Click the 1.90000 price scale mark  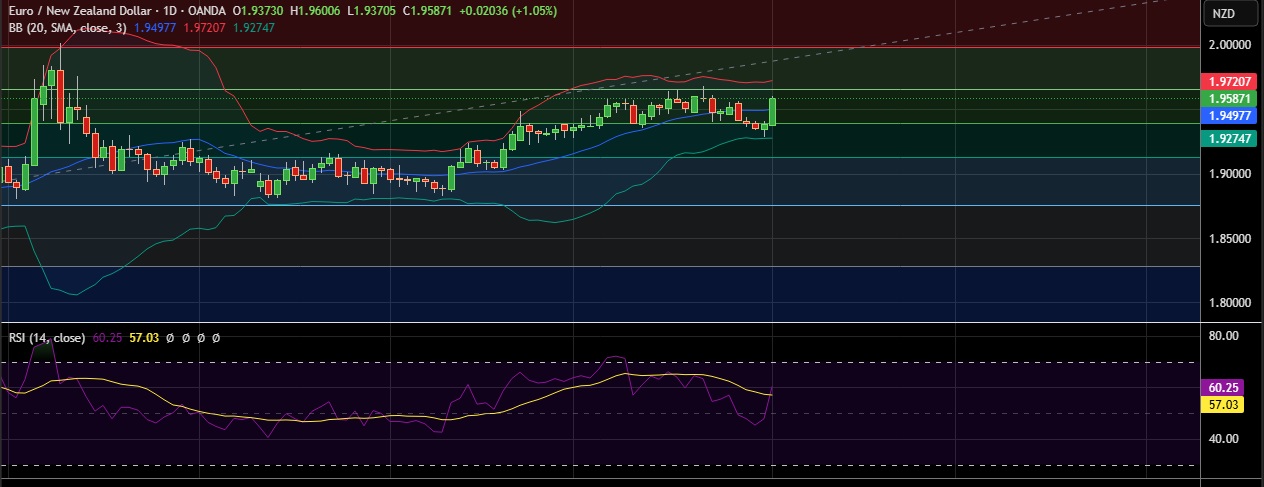pos(1230,174)
